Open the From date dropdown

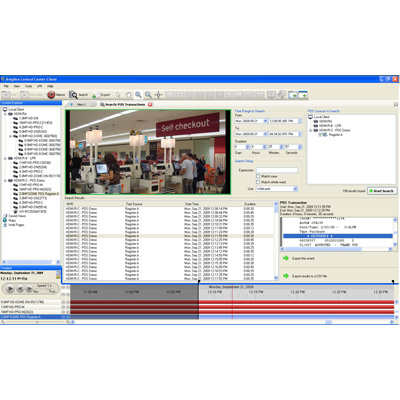pyautogui.click(x=266, y=121)
